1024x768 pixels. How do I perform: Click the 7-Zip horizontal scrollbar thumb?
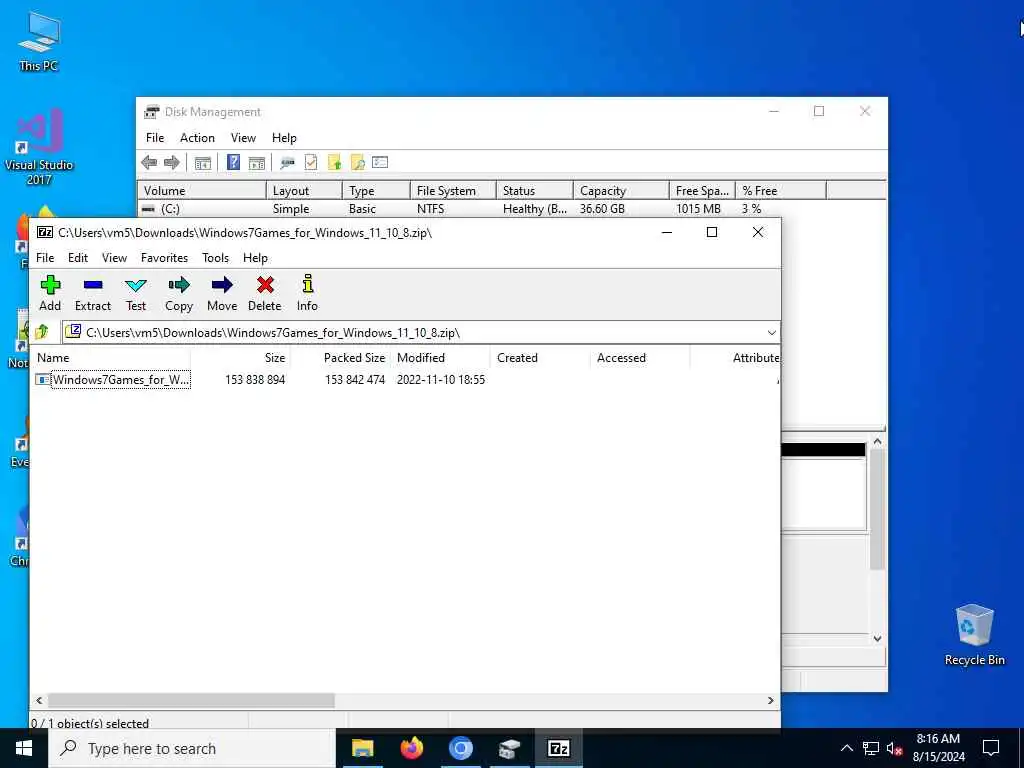click(x=191, y=700)
